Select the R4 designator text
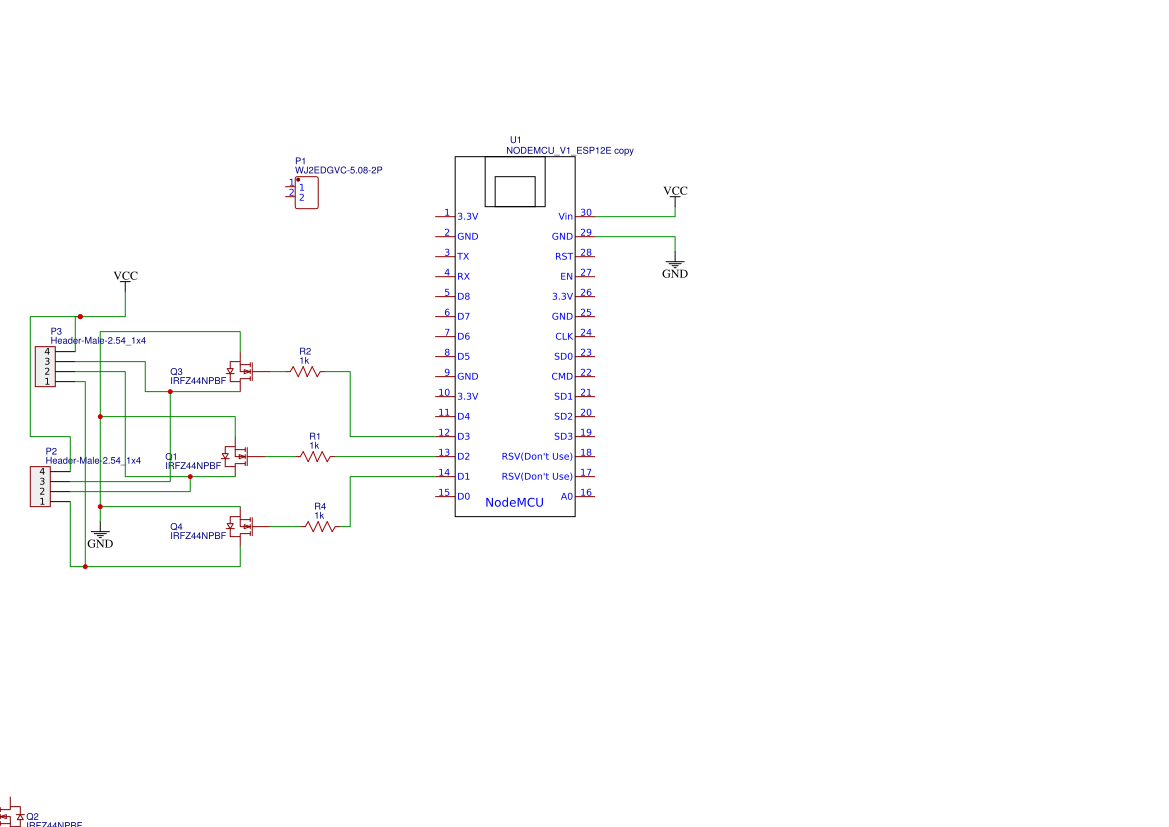The width and height of the screenshot is (1169, 827). pyautogui.click(x=320, y=506)
